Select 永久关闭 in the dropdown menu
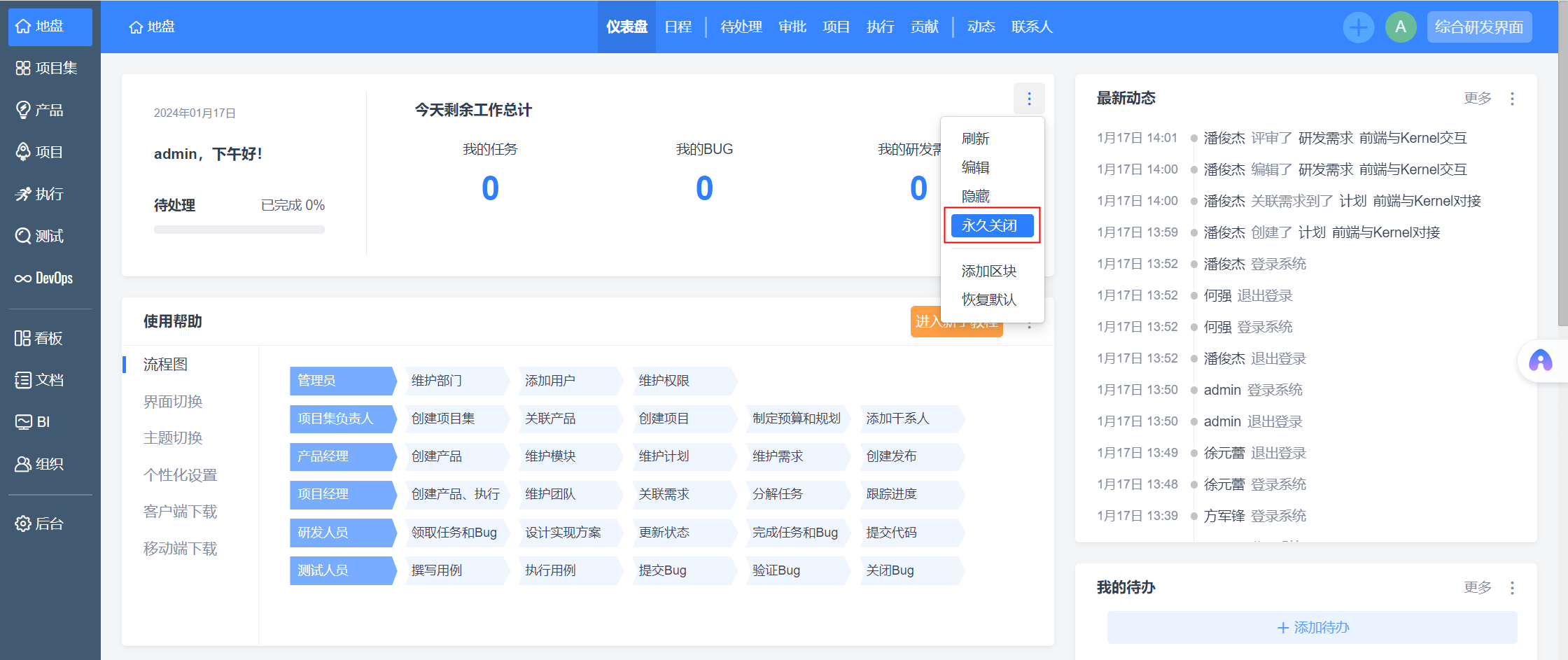The height and width of the screenshot is (660, 1568). [991, 225]
